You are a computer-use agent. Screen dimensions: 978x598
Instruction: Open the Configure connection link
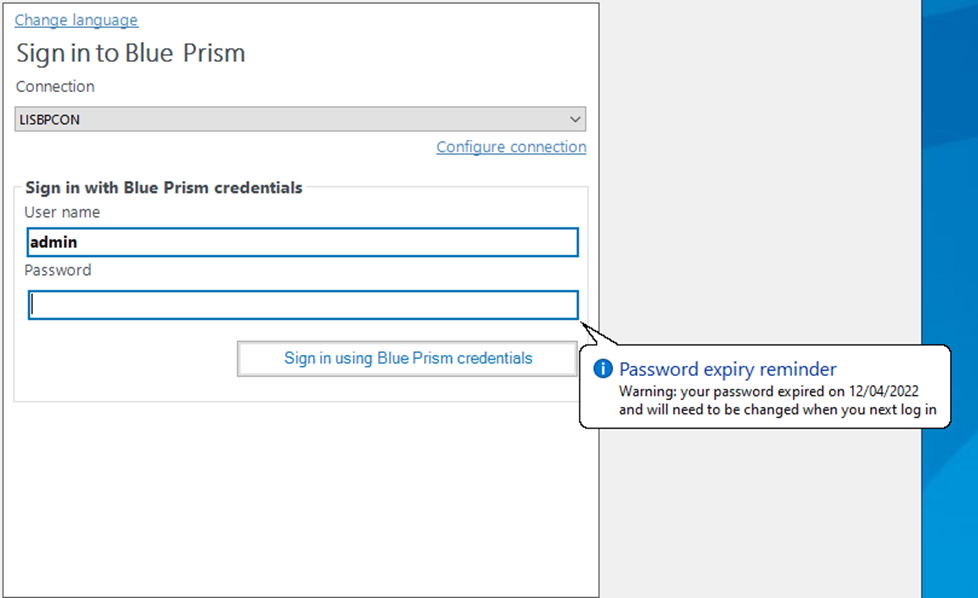[x=511, y=147]
